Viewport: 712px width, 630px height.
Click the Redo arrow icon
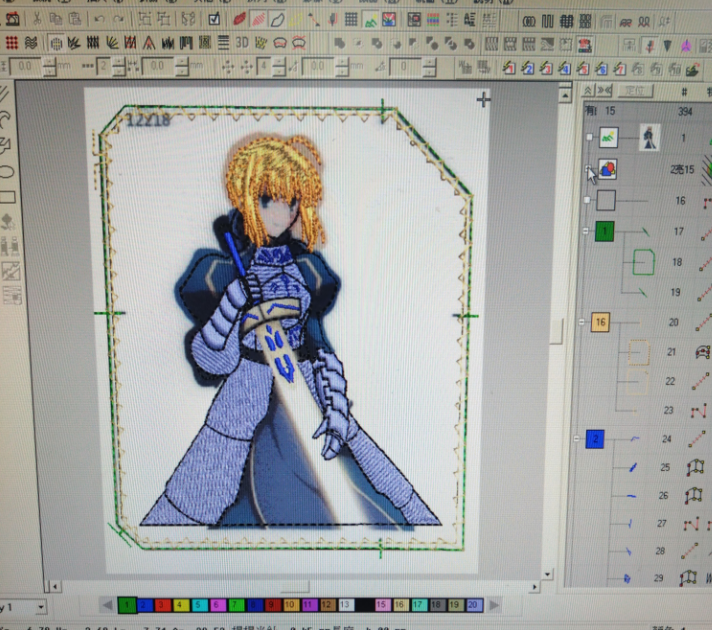119,20
